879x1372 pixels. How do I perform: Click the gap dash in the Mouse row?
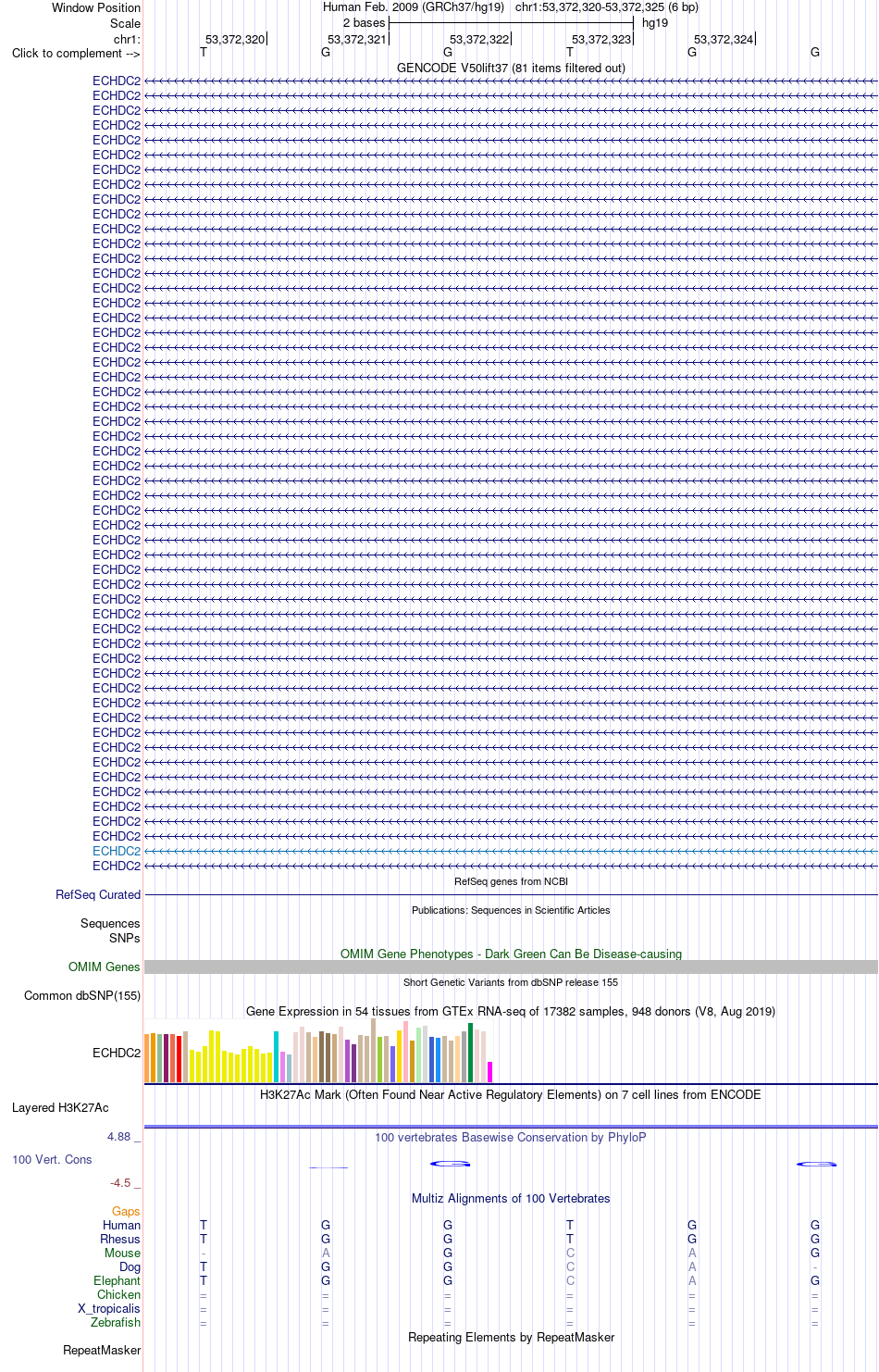point(204,1254)
